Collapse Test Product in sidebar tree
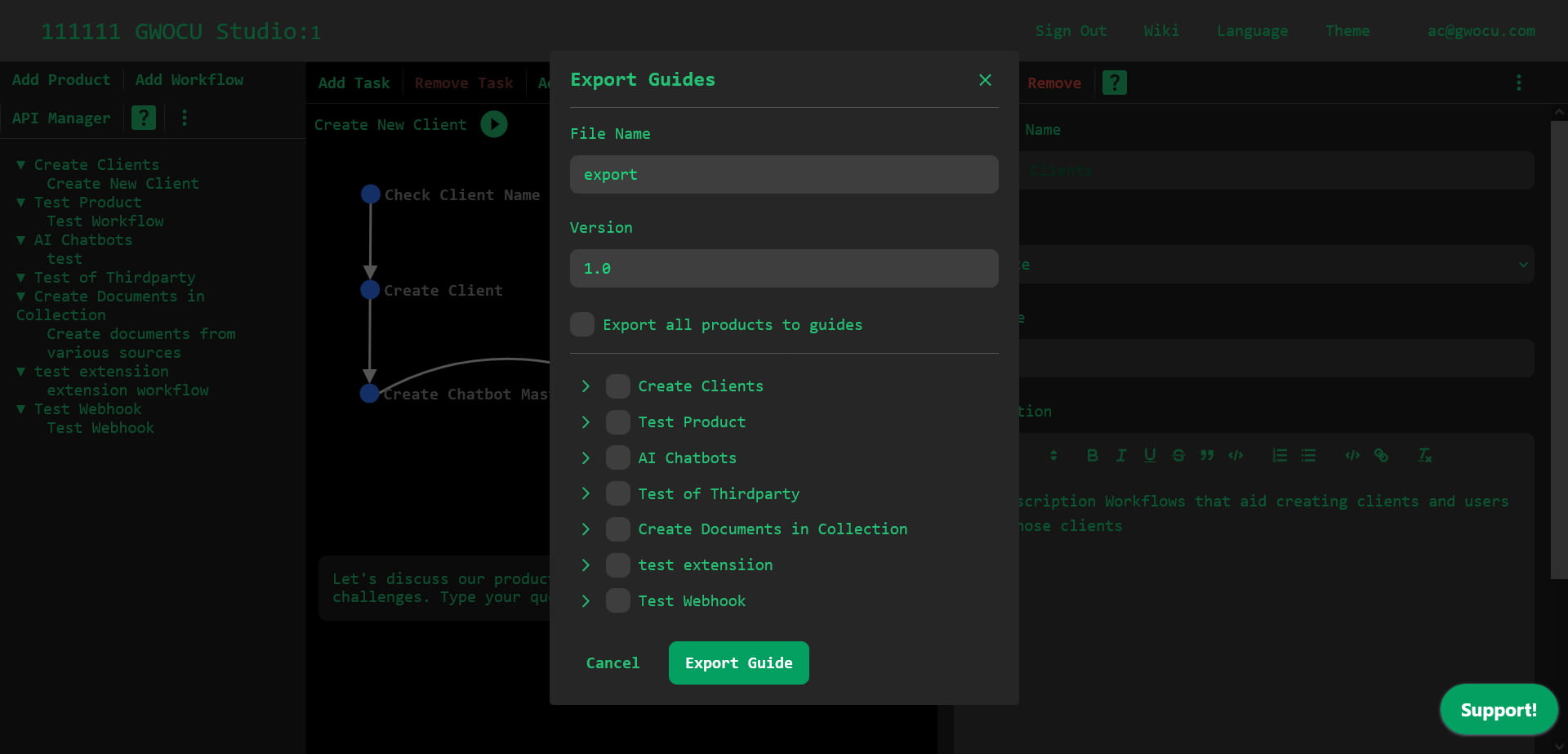1568x754 pixels. [21, 203]
